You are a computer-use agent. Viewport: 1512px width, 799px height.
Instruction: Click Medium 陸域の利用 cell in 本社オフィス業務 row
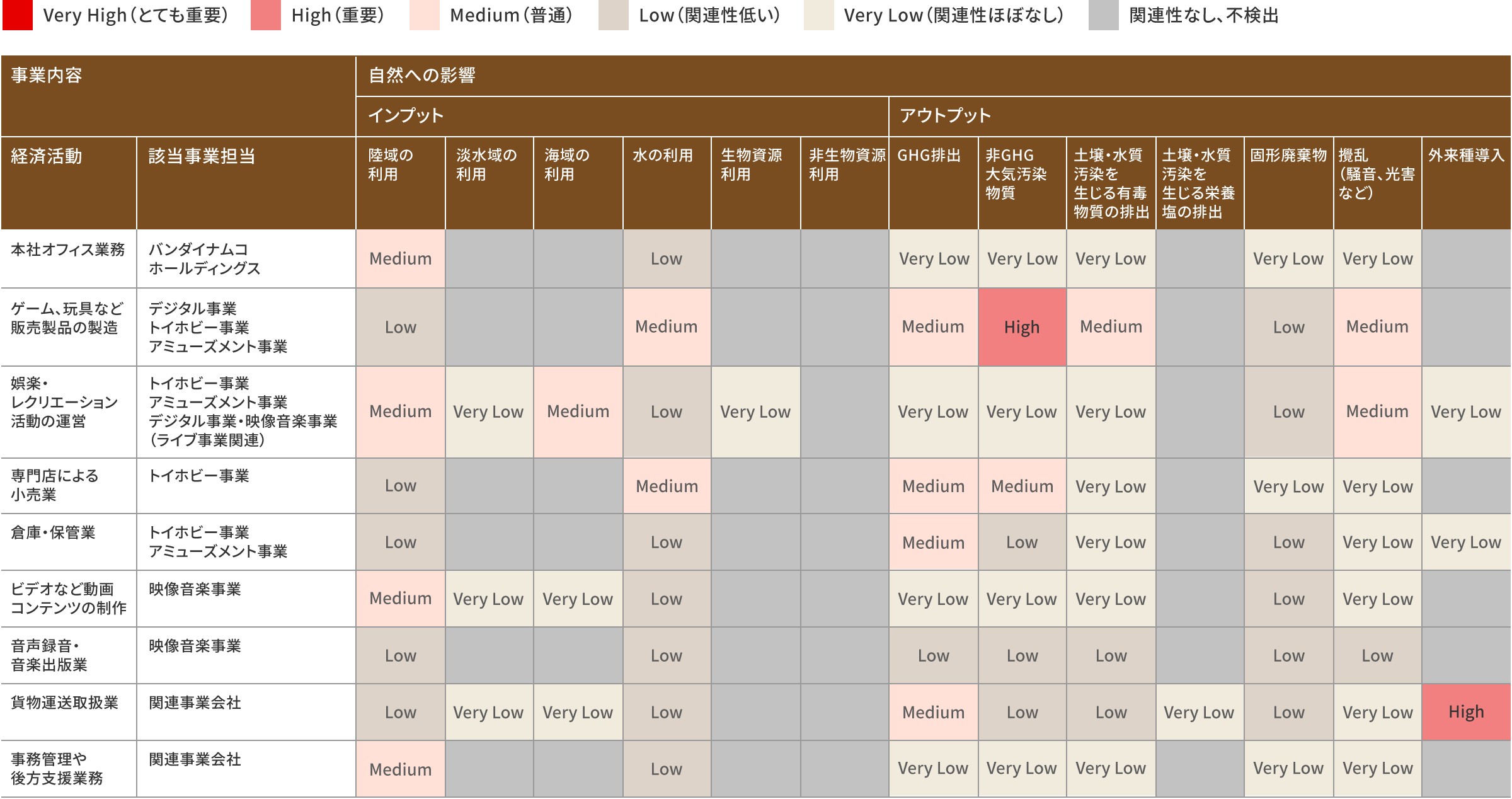[401, 259]
